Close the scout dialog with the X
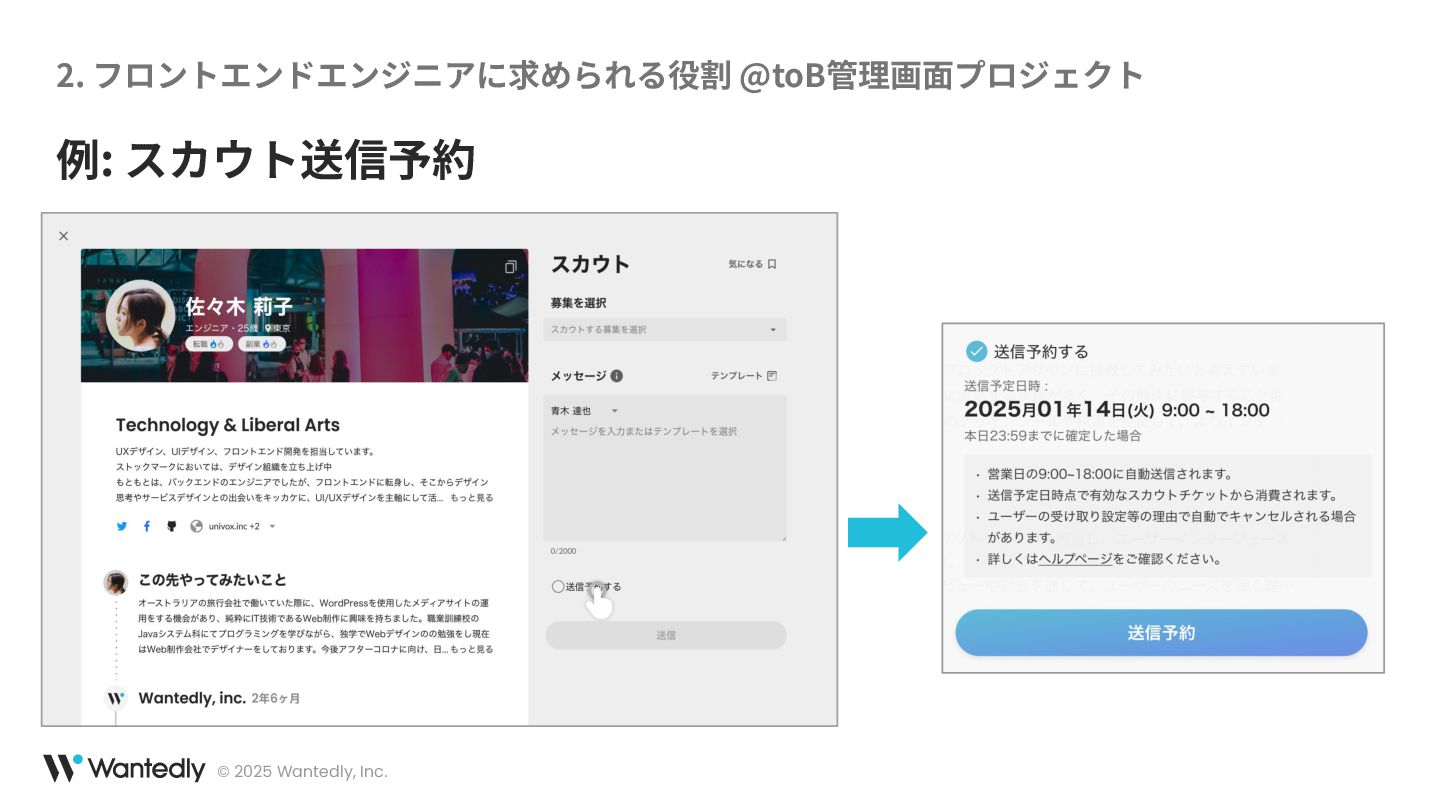 [x=63, y=236]
